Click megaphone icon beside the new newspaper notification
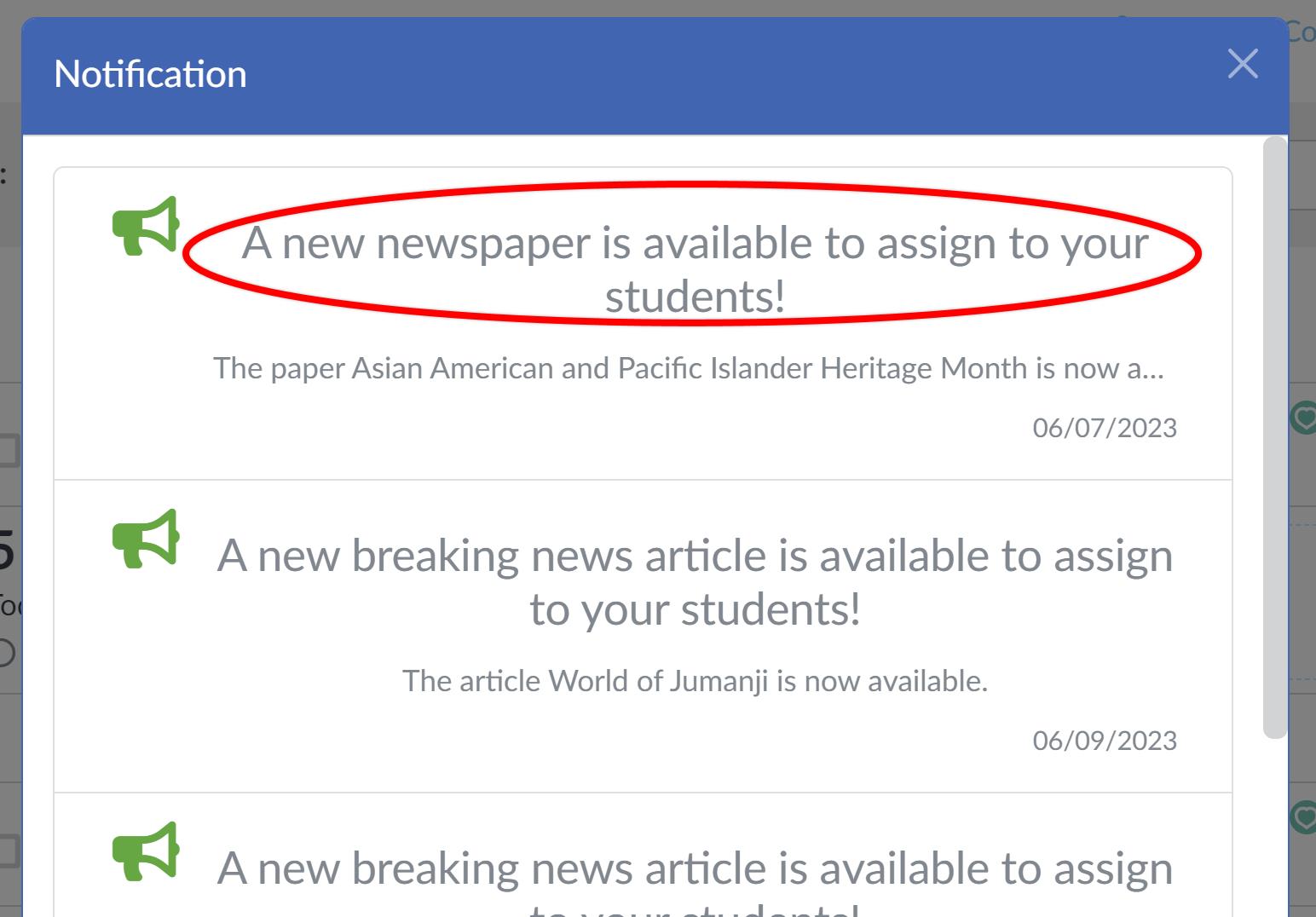This screenshot has height=917, width=1316. click(x=147, y=226)
